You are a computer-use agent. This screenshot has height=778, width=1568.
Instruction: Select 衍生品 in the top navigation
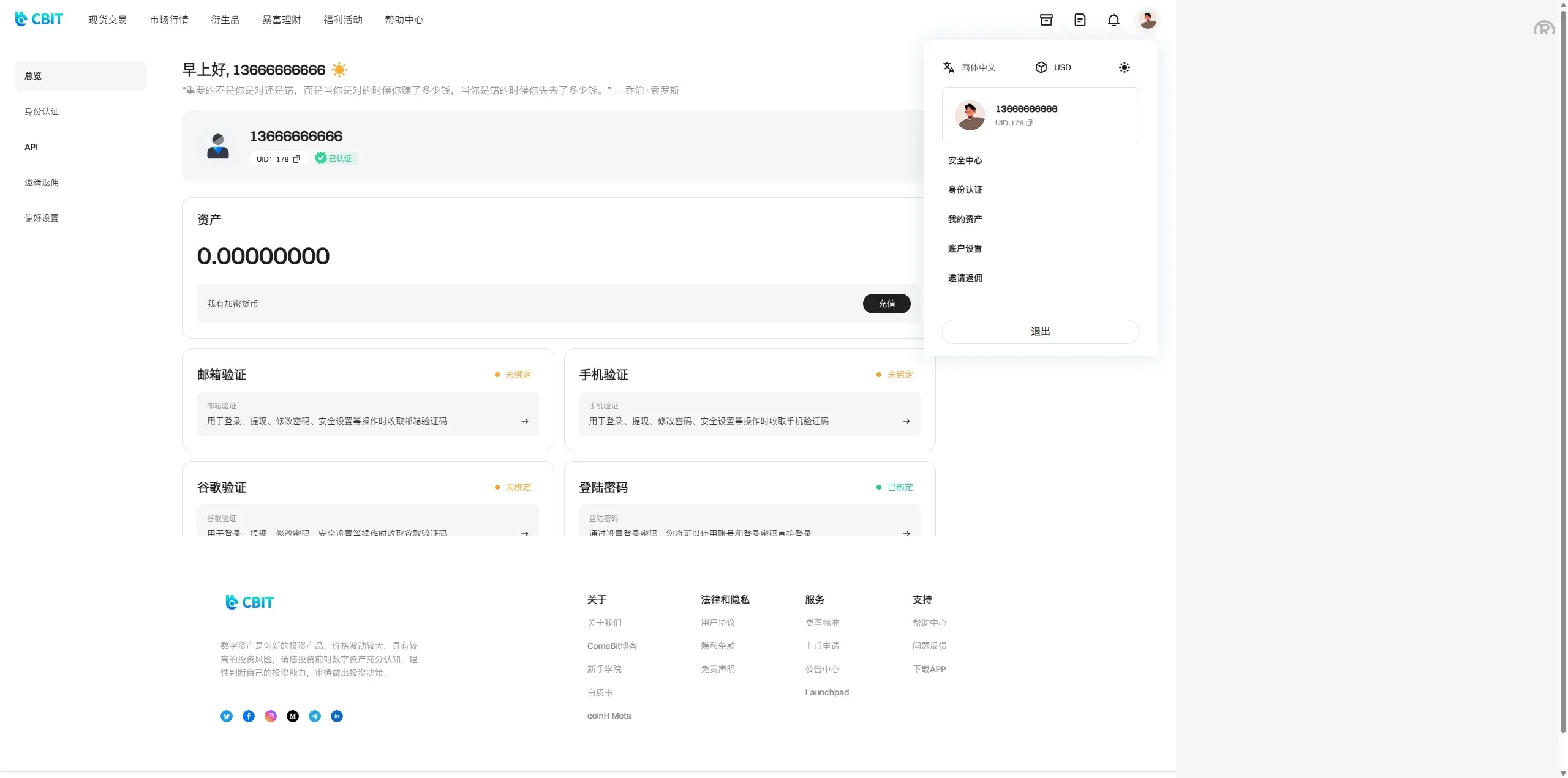pos(225,19)
